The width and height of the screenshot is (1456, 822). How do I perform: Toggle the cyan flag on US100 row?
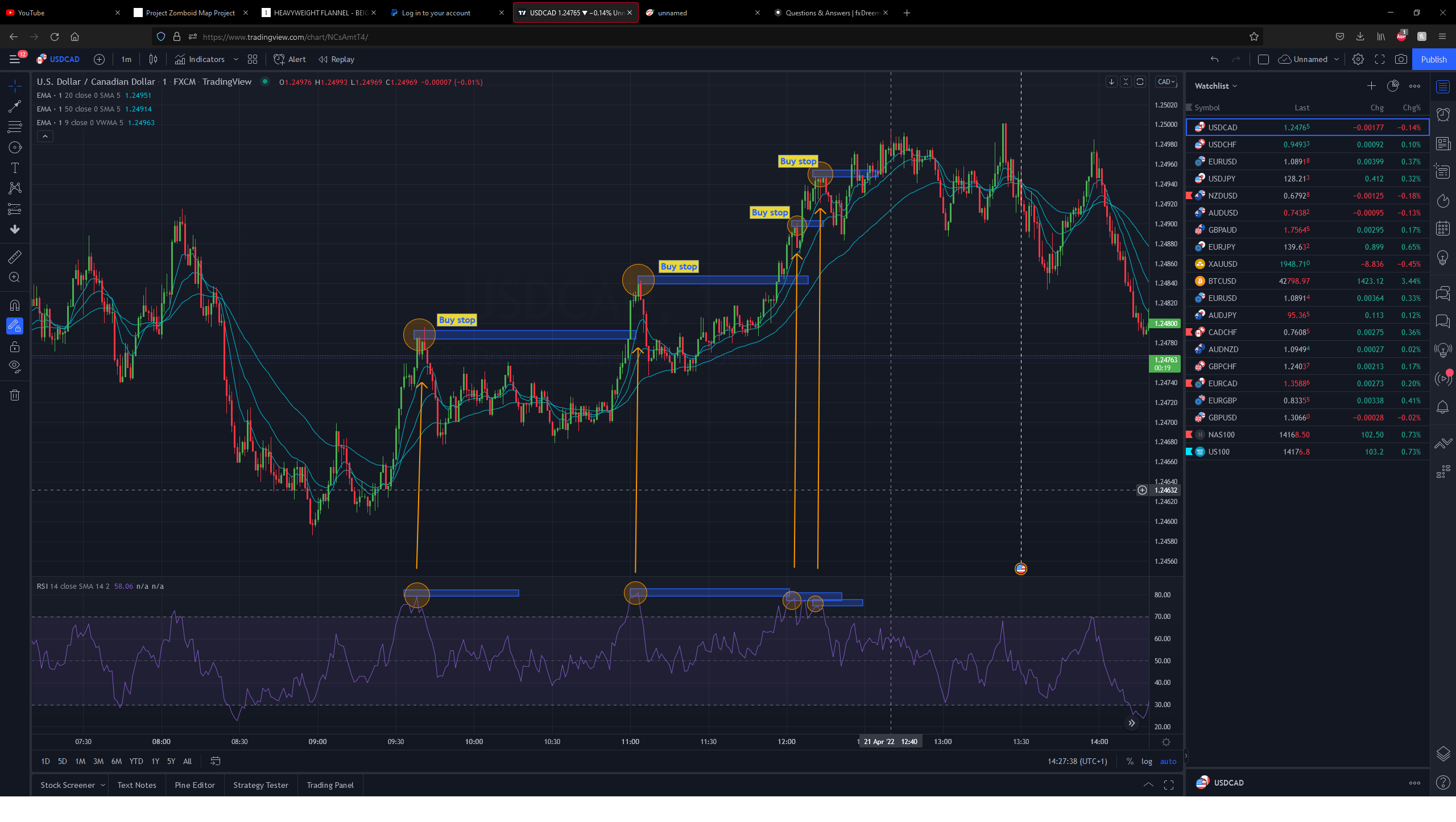(x=1189, y=452)
